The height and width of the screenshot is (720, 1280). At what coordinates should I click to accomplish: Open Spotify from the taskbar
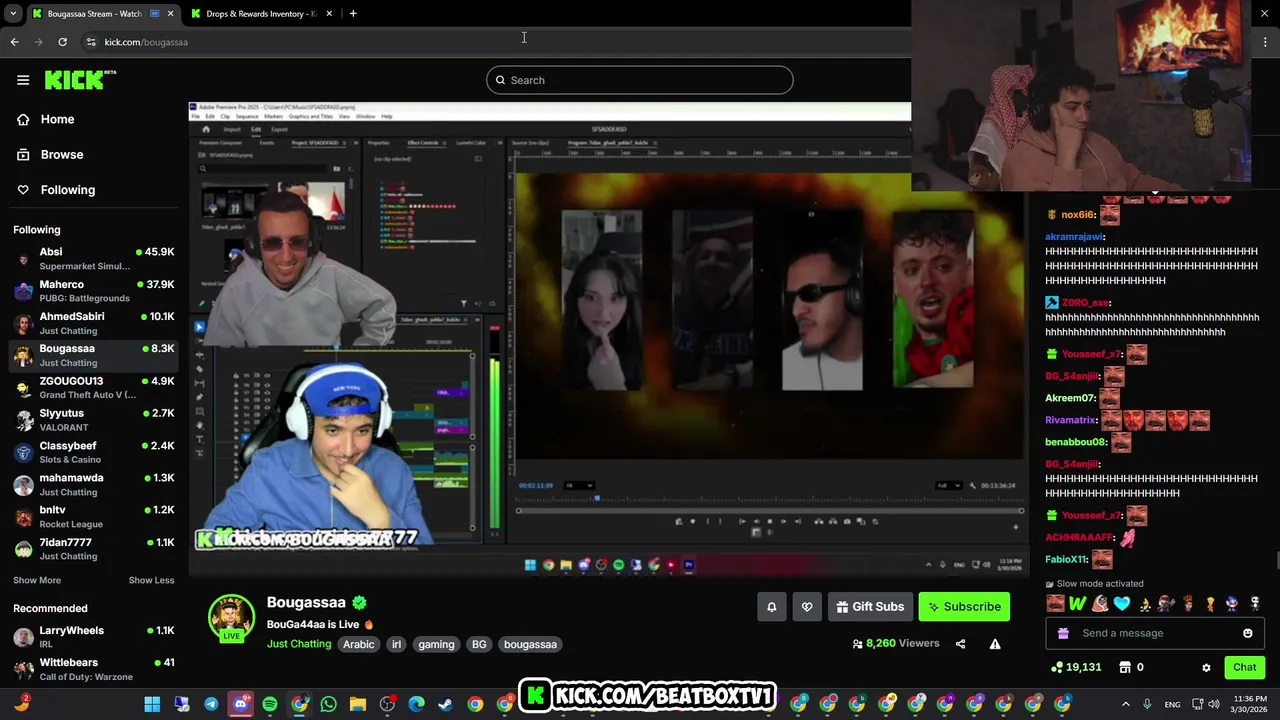(270, 704)
